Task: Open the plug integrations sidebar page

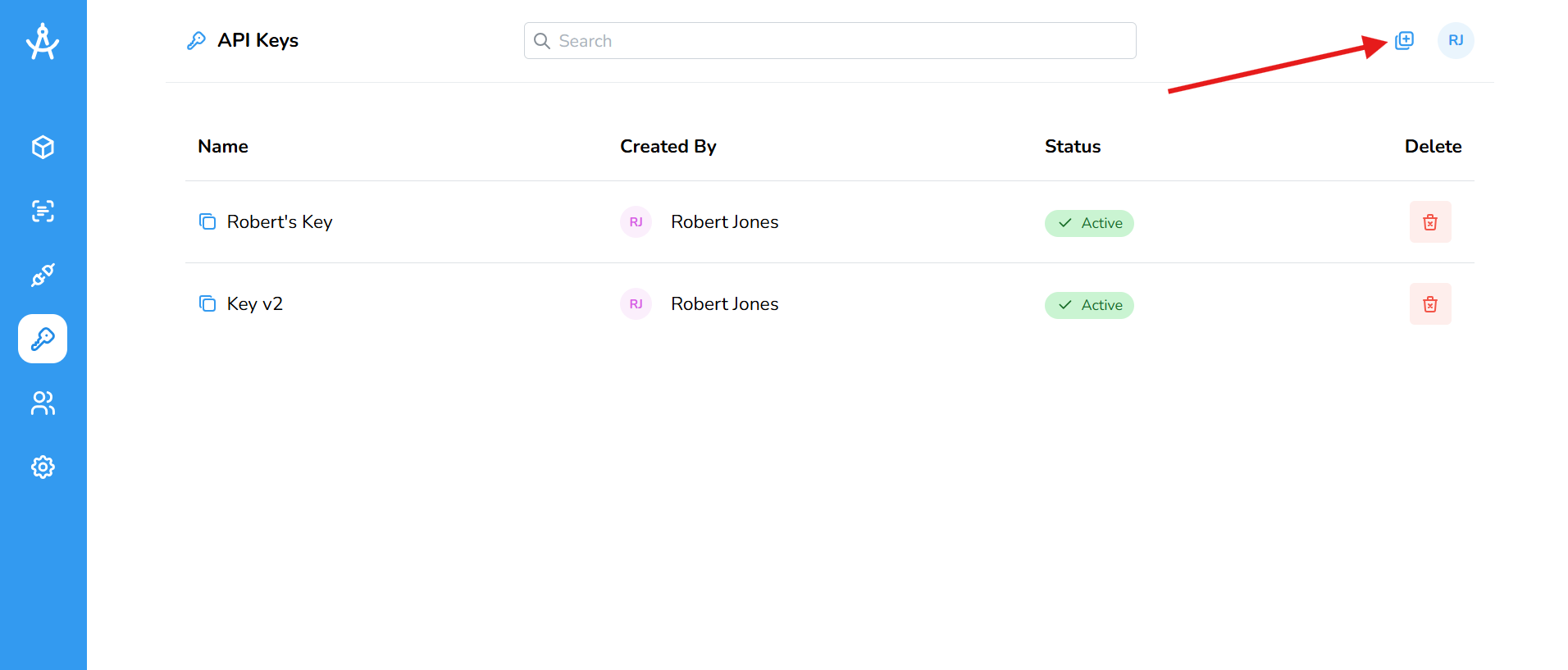Action: click(43, 275)
